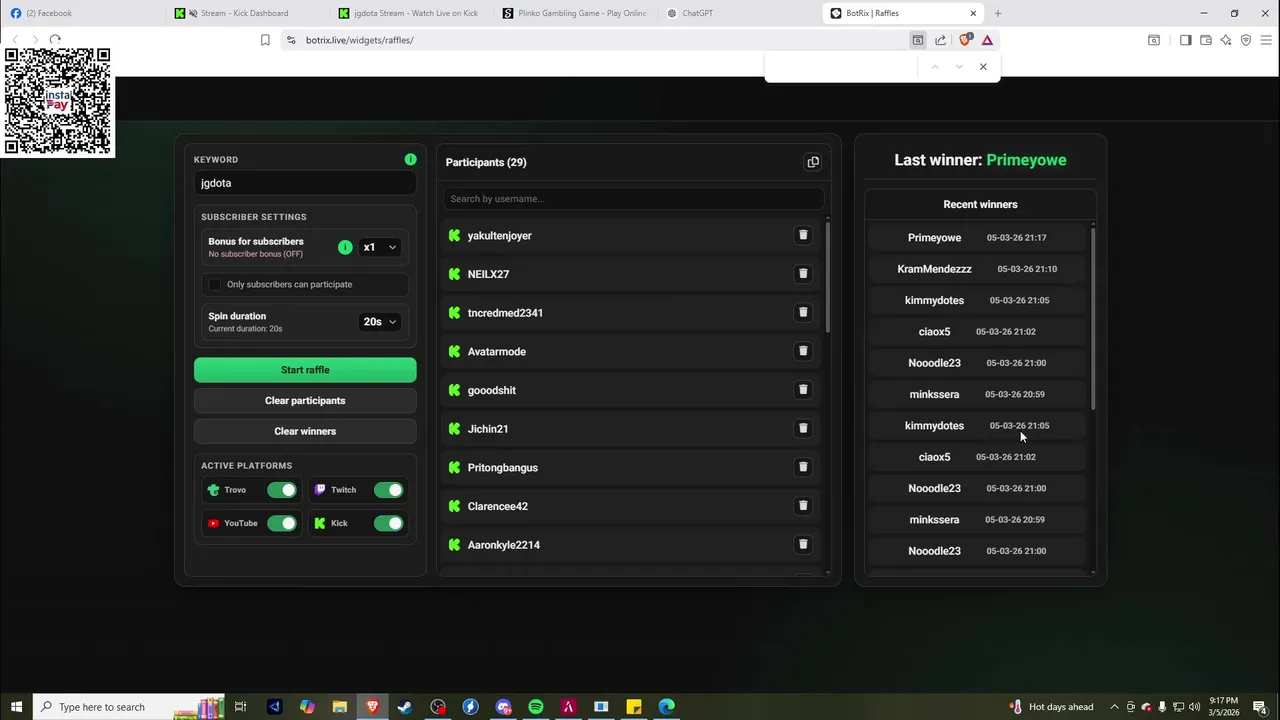This screenshot has width=1280, height=720.
Task: Click the green keyword info icon
Action: [410, 159]
